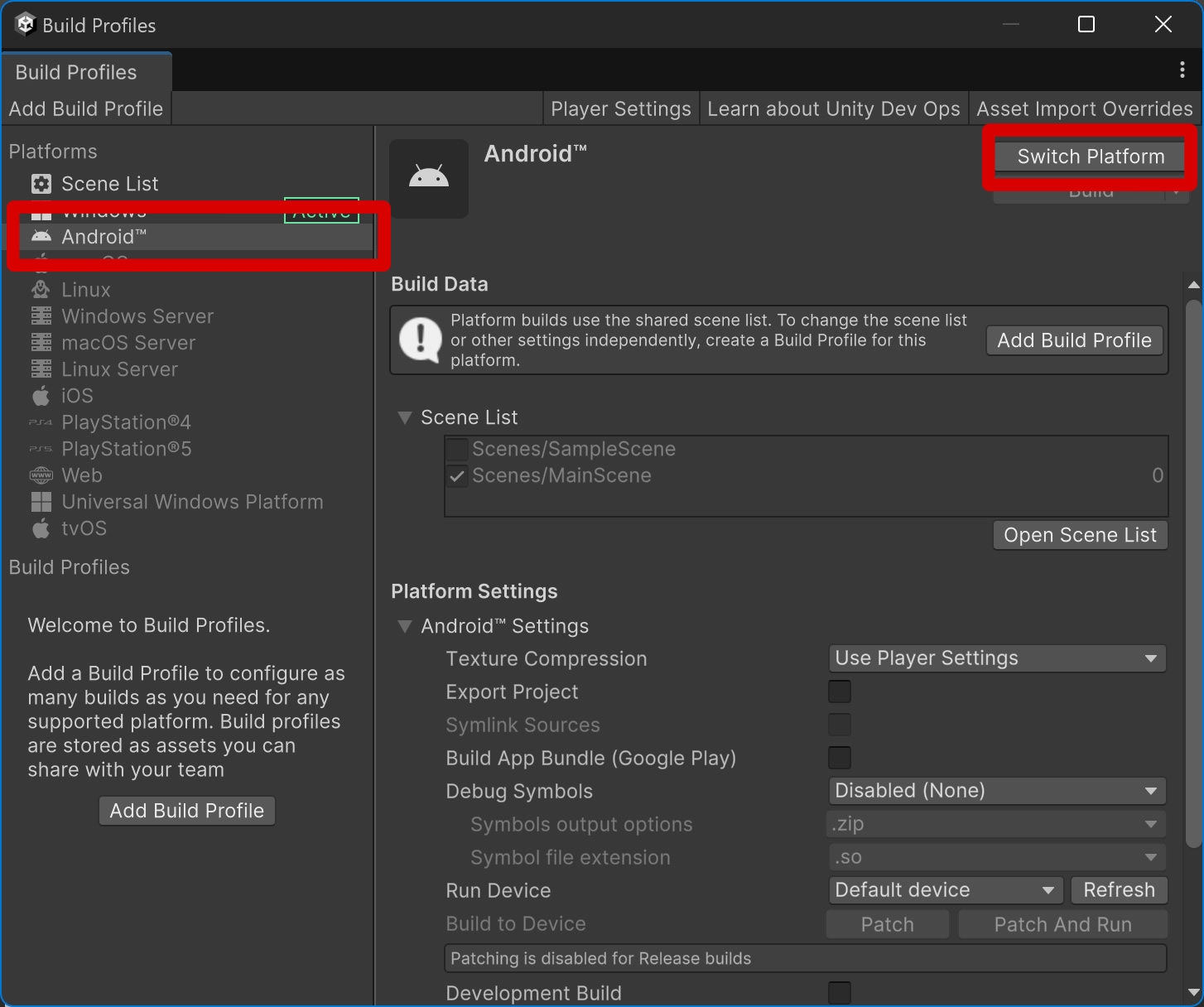Screen dimensions: 1204x1007
Task: Enable the Scenes/SampleScene checkbox
Action: click(456, 450)
